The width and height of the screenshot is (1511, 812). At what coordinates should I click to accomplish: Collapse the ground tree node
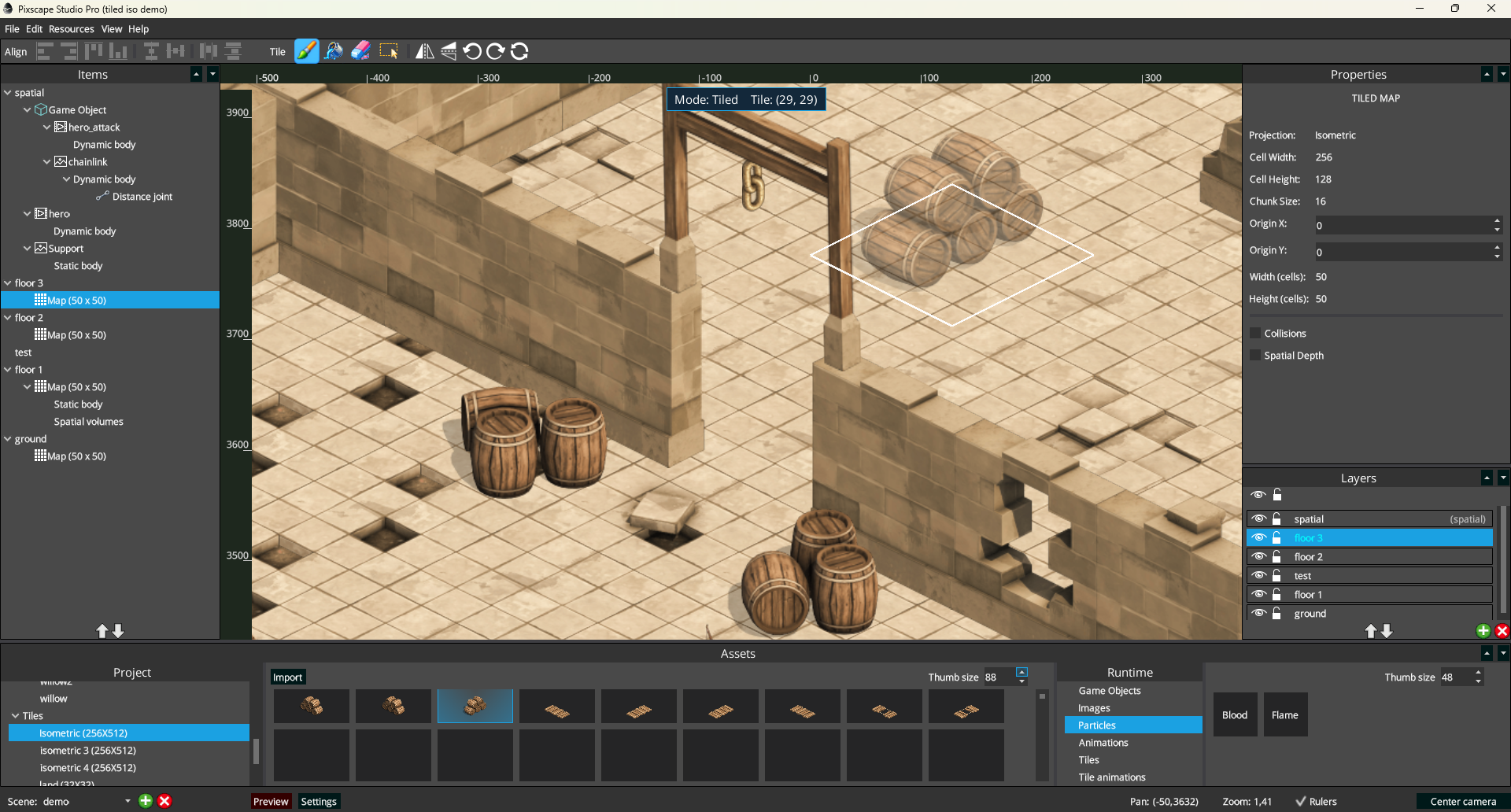click(8, 439)
